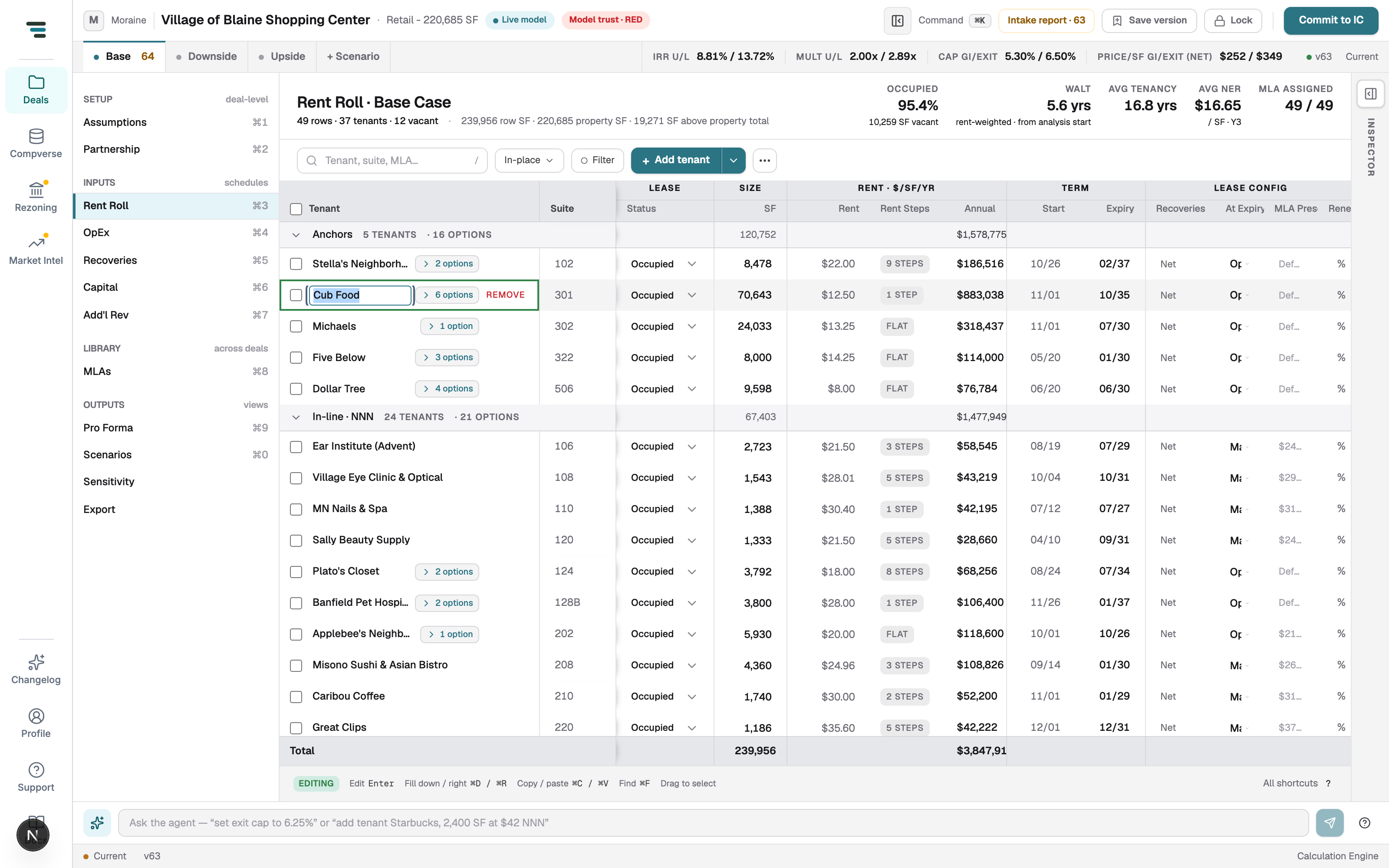1389x868 pixels.
Task: Open OpEx inputs schedule
Action: coord(176,233)
